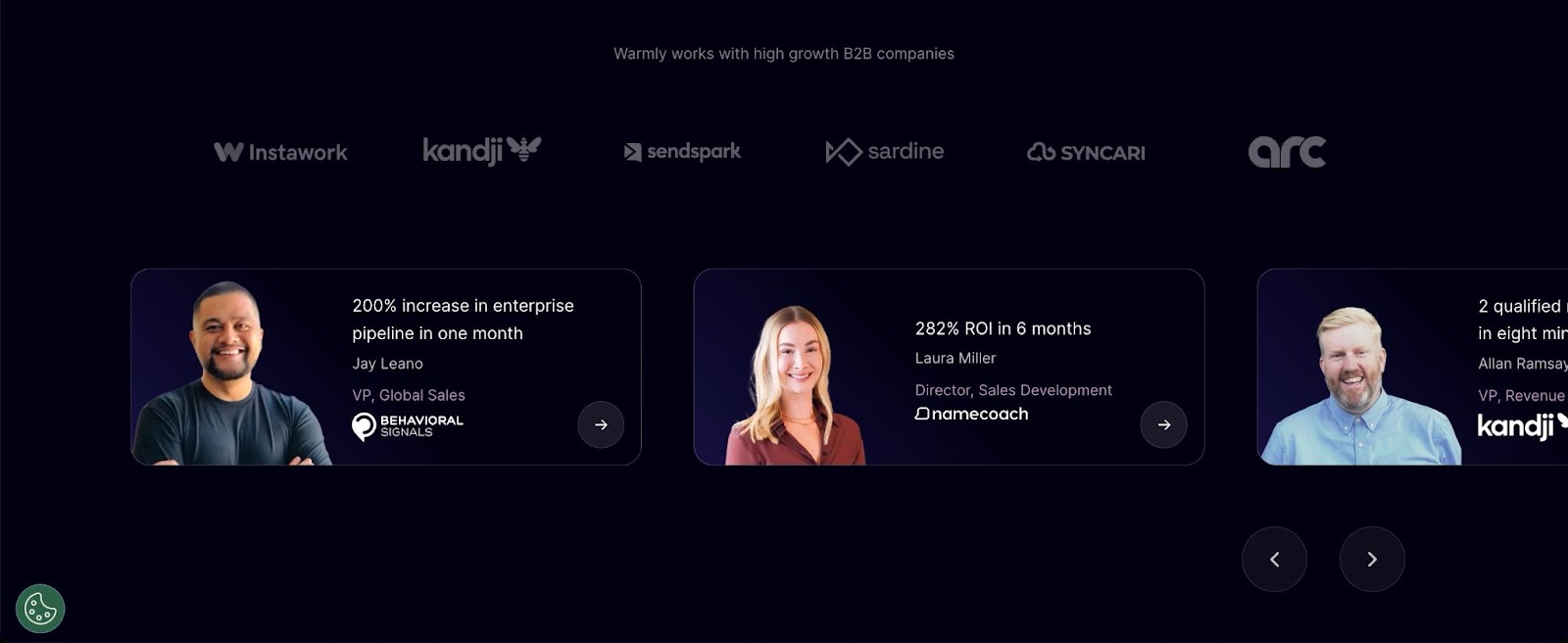Click Jay Leano's photo

pos(231,372)
